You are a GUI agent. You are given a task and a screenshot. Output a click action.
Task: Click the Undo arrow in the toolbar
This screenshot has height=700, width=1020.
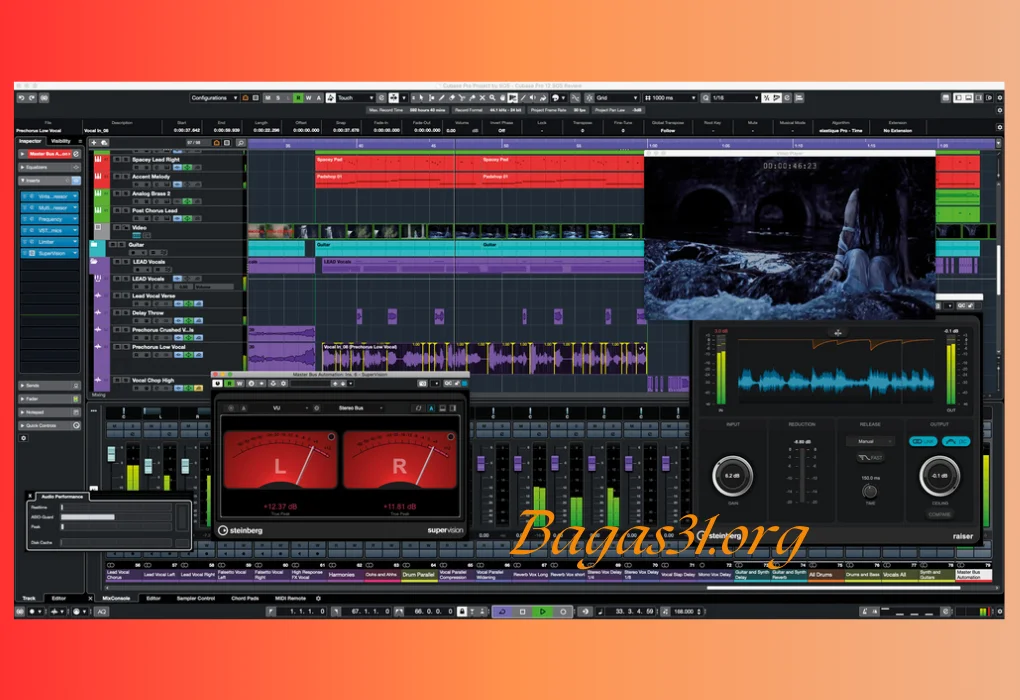(x=21, y=98)
